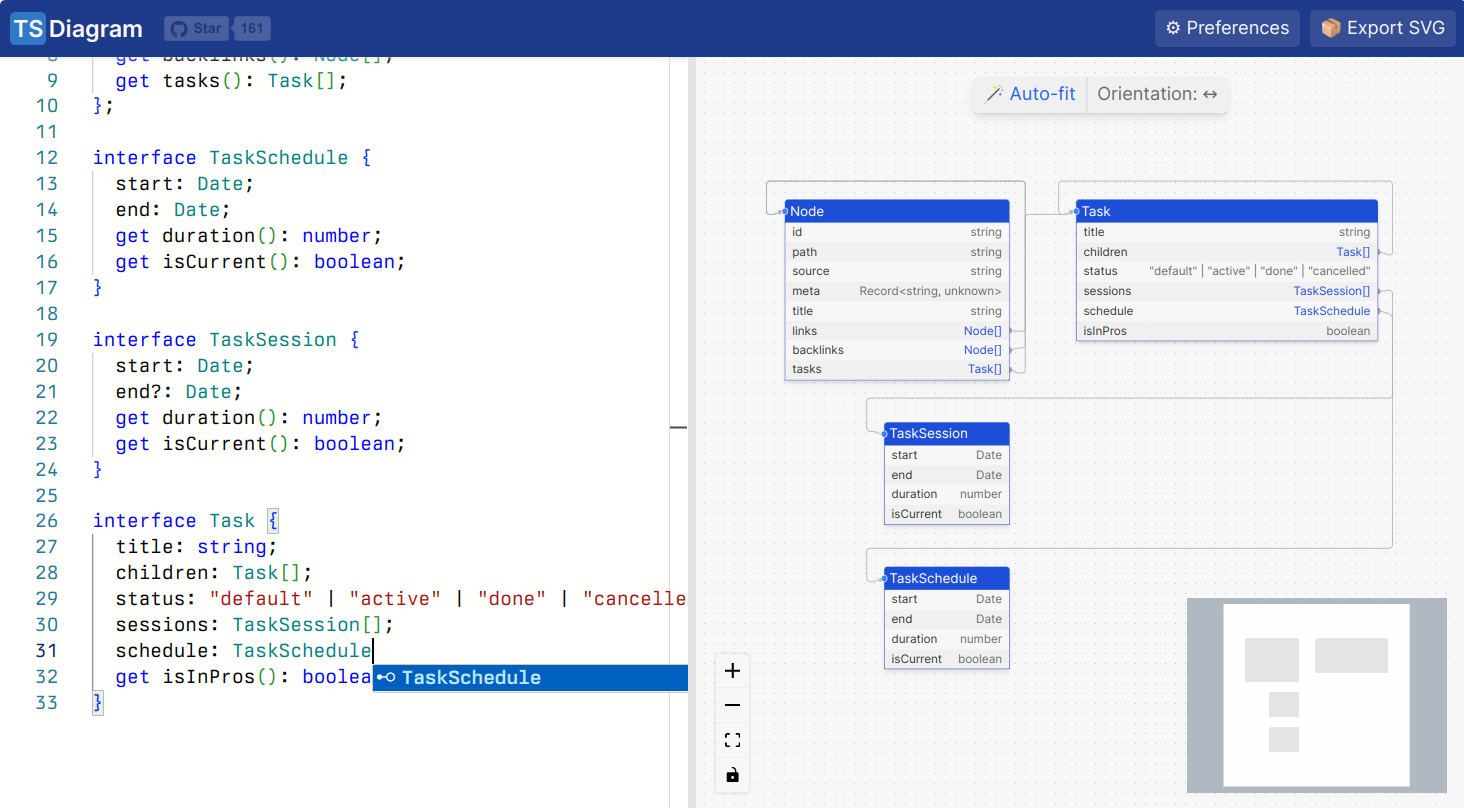Click the 'schedule' row in Task
1464x808 pixels.
[1227, 311]
